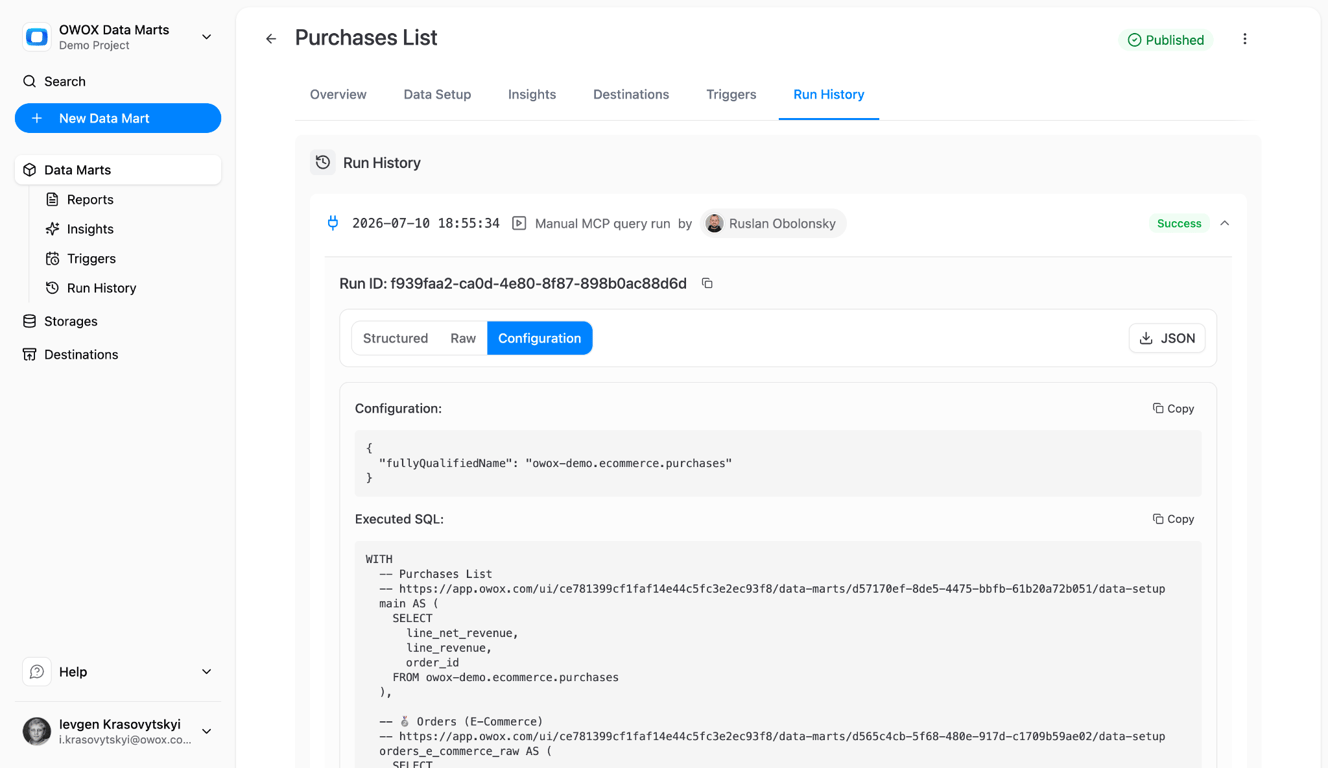Click the Reports document icon
Image resolution: width=1328 pixels, height=768 pixels.
52,199
